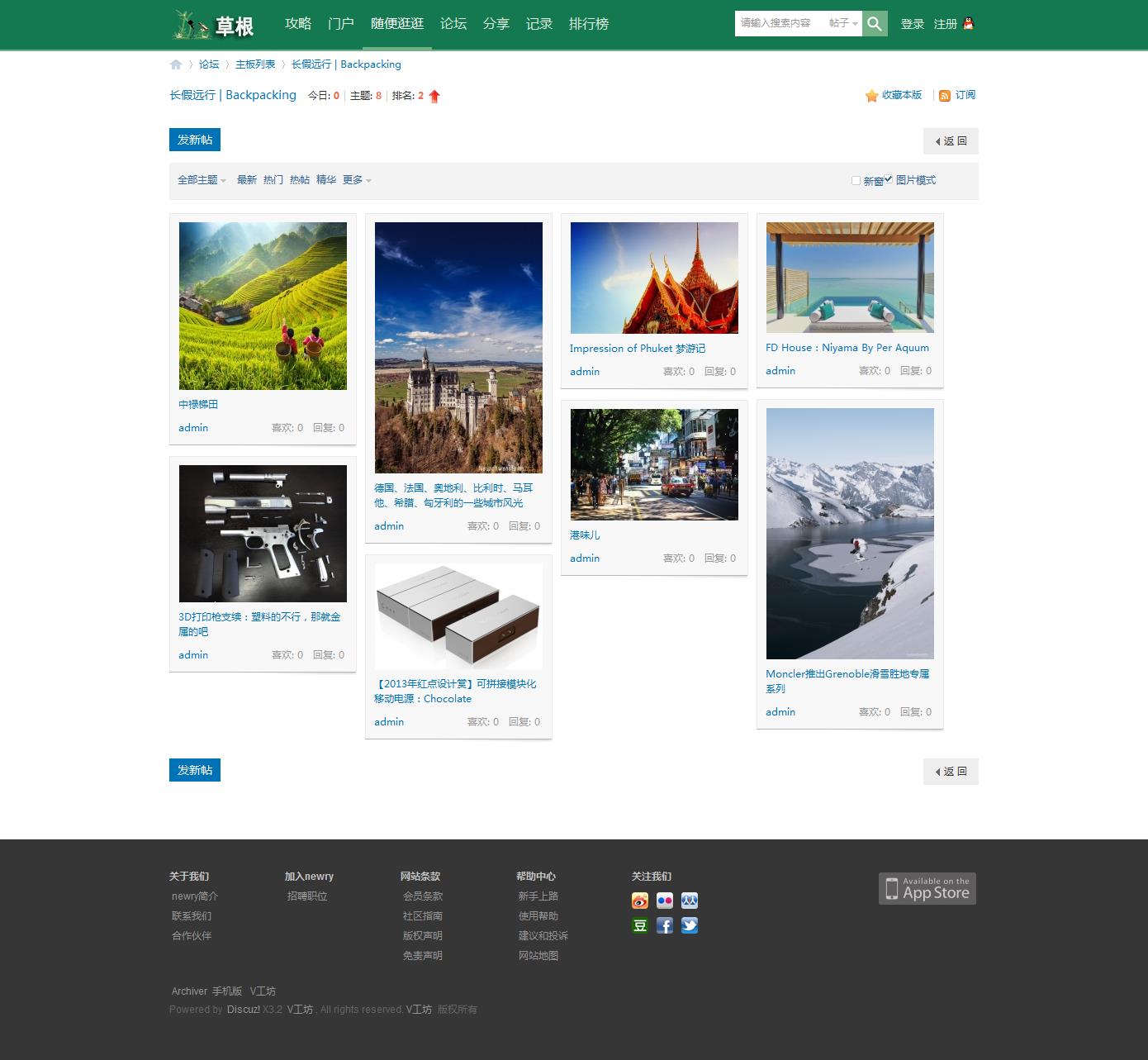
Task: Click the star icon for 收藏本版
Action: [x=871, y=96]
